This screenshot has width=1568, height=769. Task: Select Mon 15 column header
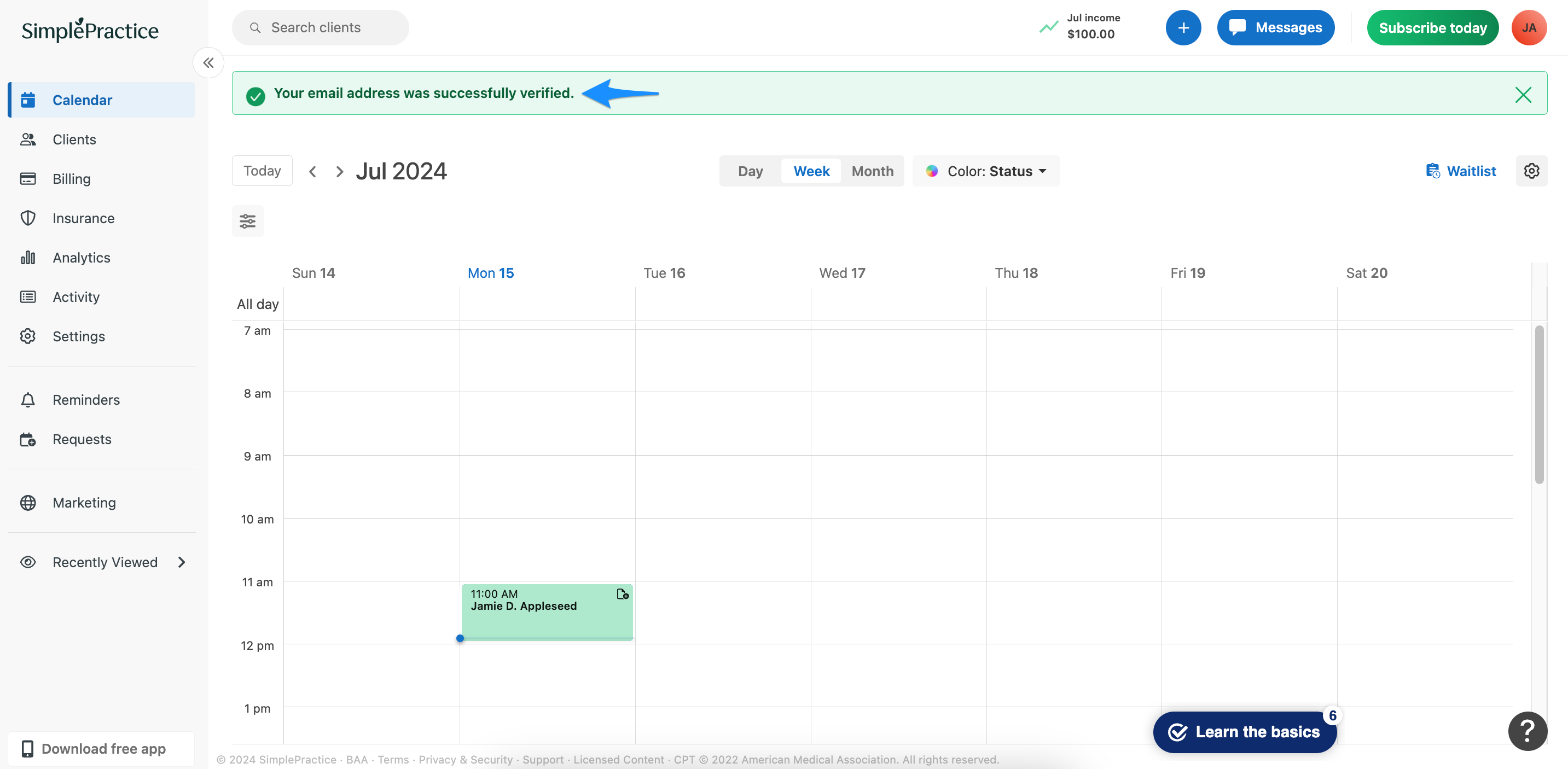click(491, 272)
